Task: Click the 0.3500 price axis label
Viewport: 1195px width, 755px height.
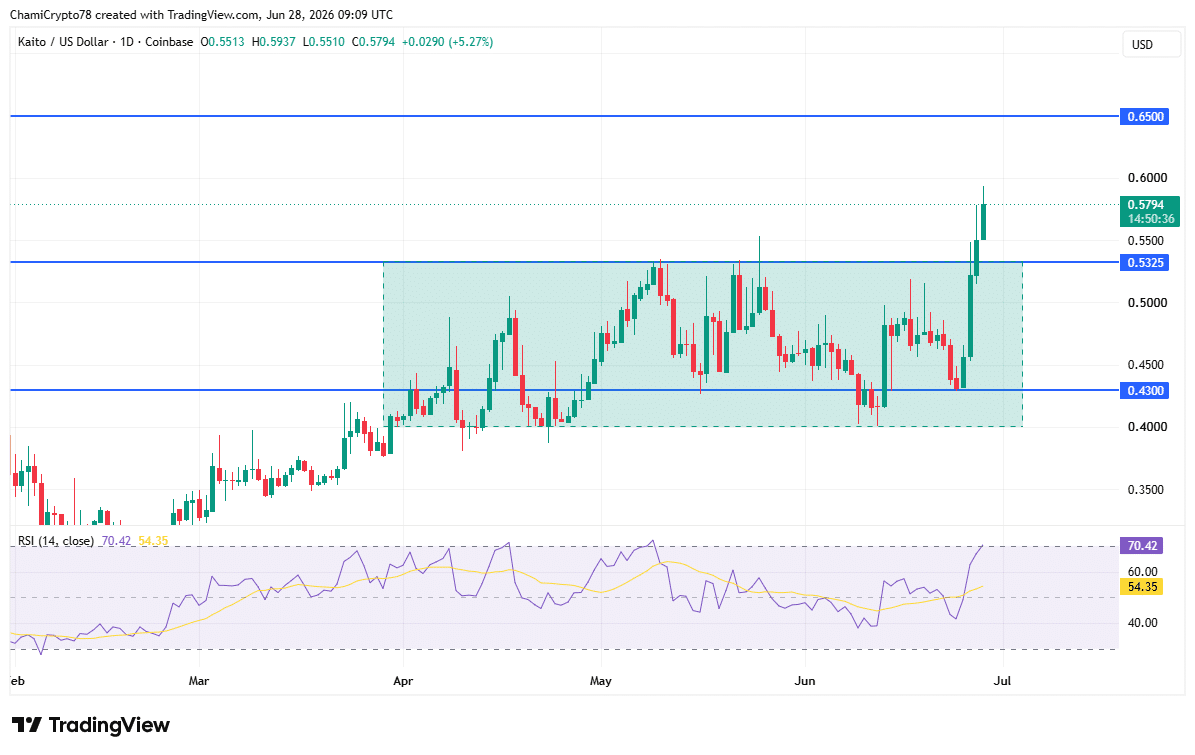Action: point(1147,490)
